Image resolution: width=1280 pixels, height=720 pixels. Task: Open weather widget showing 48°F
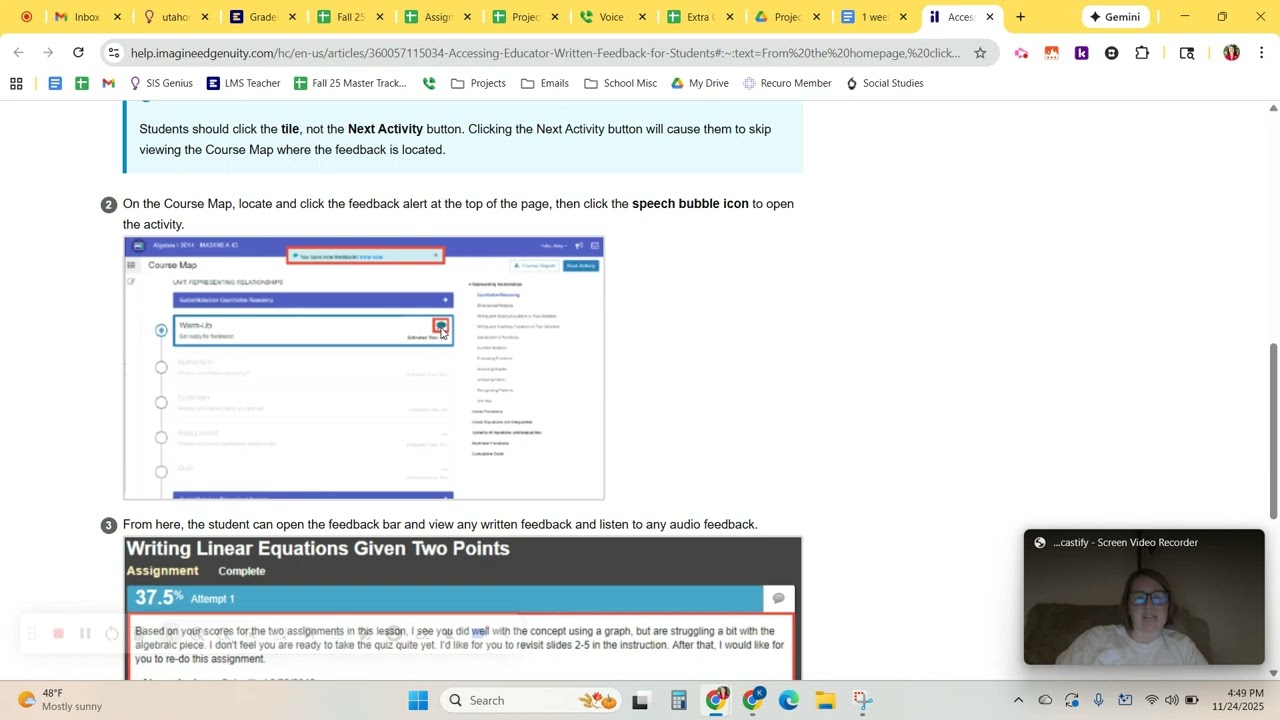pos(60,700)
